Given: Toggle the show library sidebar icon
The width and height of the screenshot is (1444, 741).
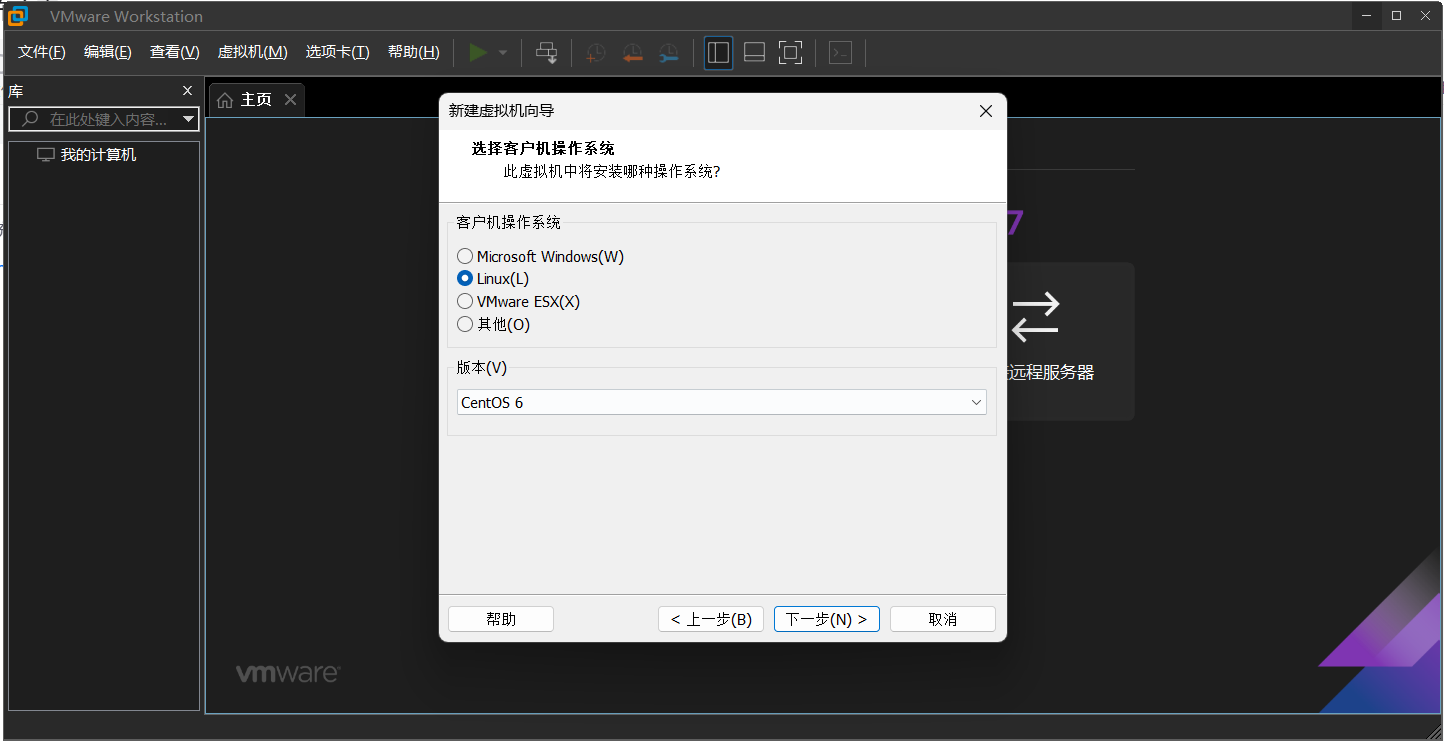Looking at the screenshot, I should coord(718,53).
